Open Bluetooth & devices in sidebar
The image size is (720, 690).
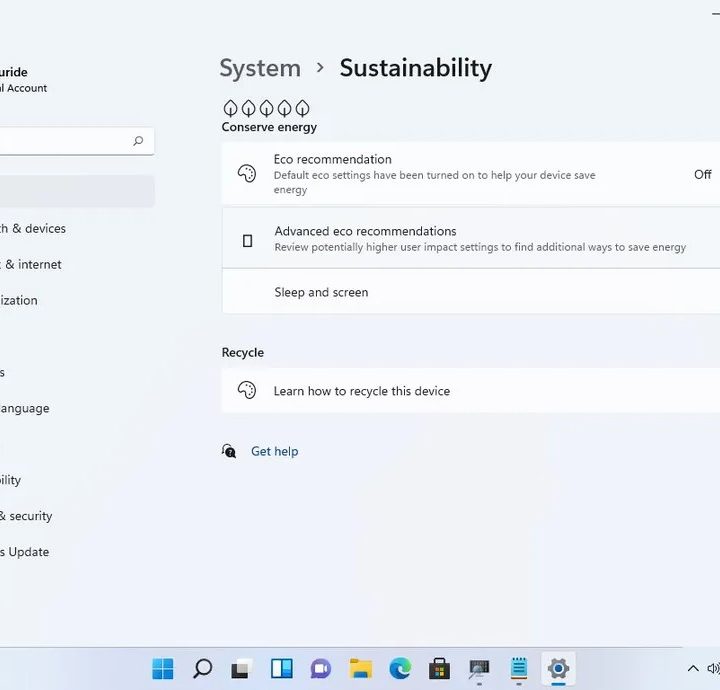[33, 228]
